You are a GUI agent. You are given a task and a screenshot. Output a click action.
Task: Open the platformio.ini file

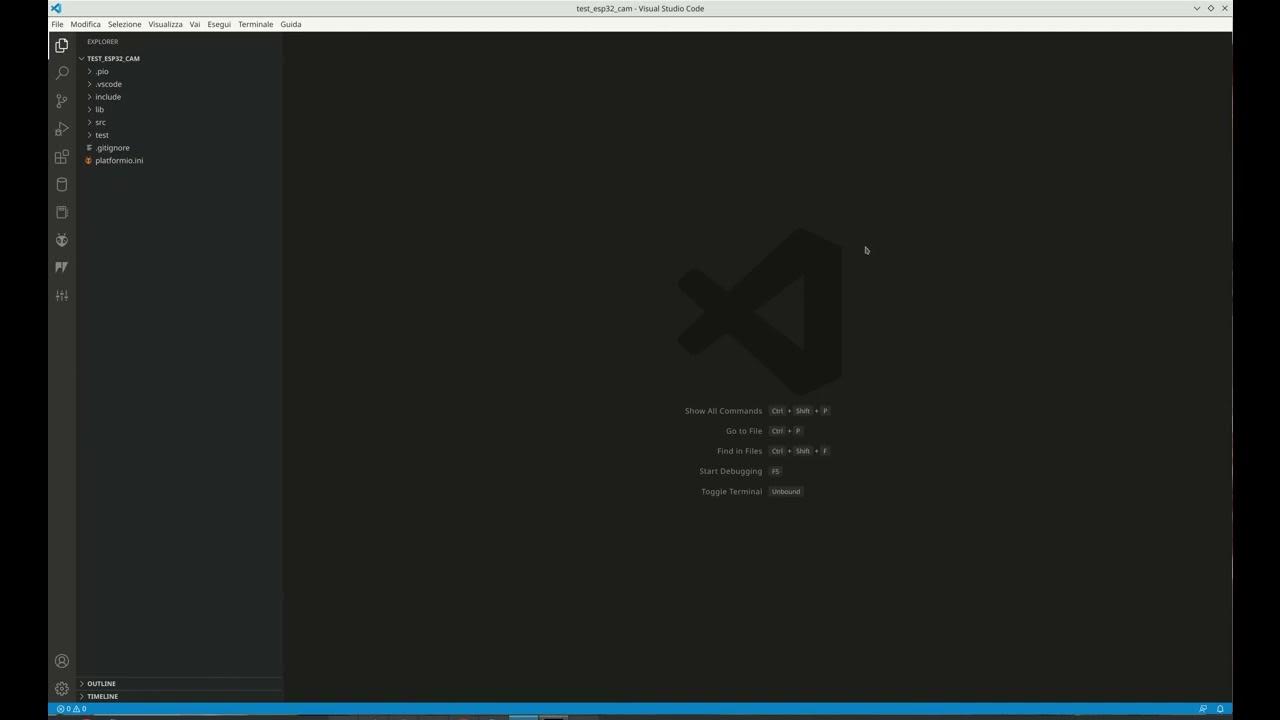click(x=180, y=160)
